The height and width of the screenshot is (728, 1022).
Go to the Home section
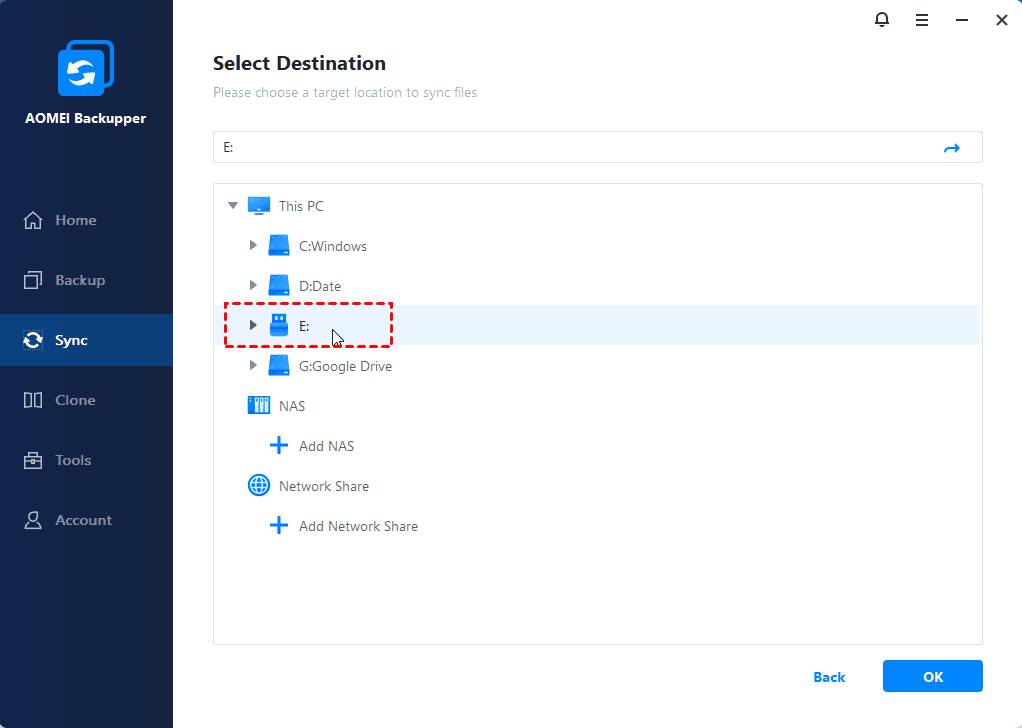coord(76,220)
